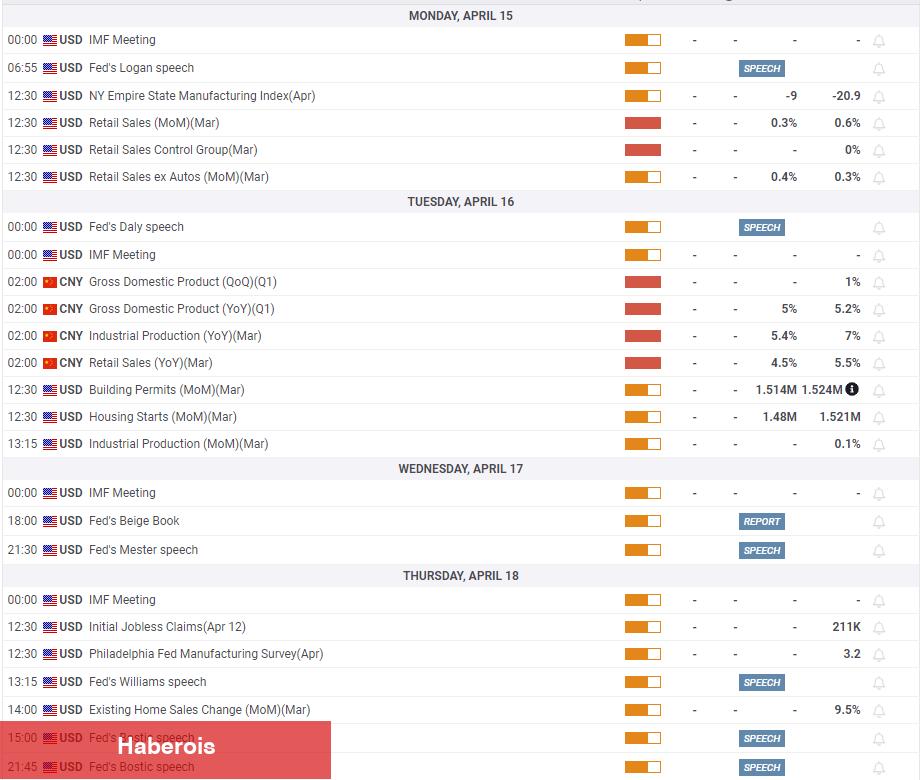Click the MONDAY, APRIL 15 date header
Image resolution: width=922 pixels, height=780 pixels.
coord(460,16)
